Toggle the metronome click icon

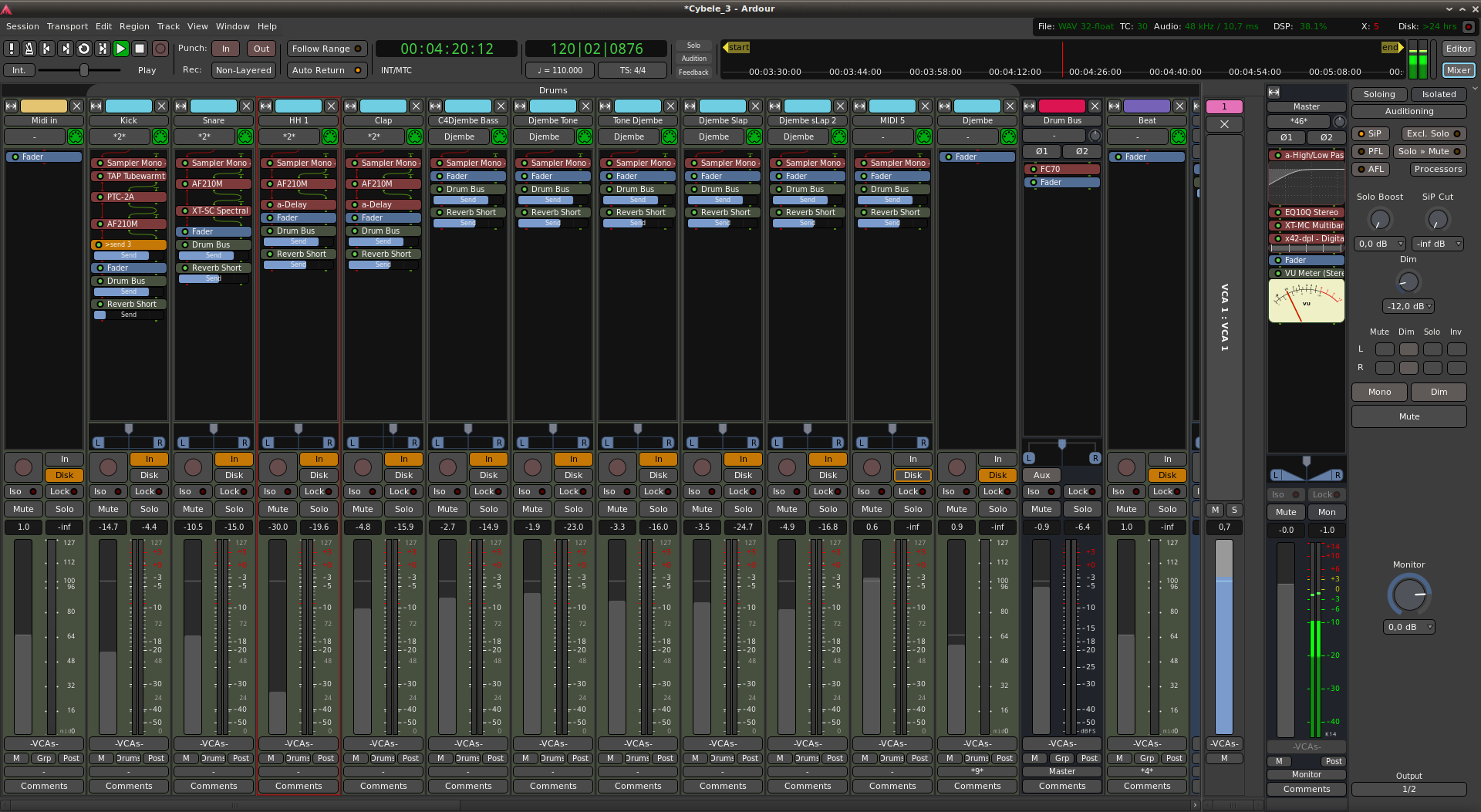click(29, 49)
